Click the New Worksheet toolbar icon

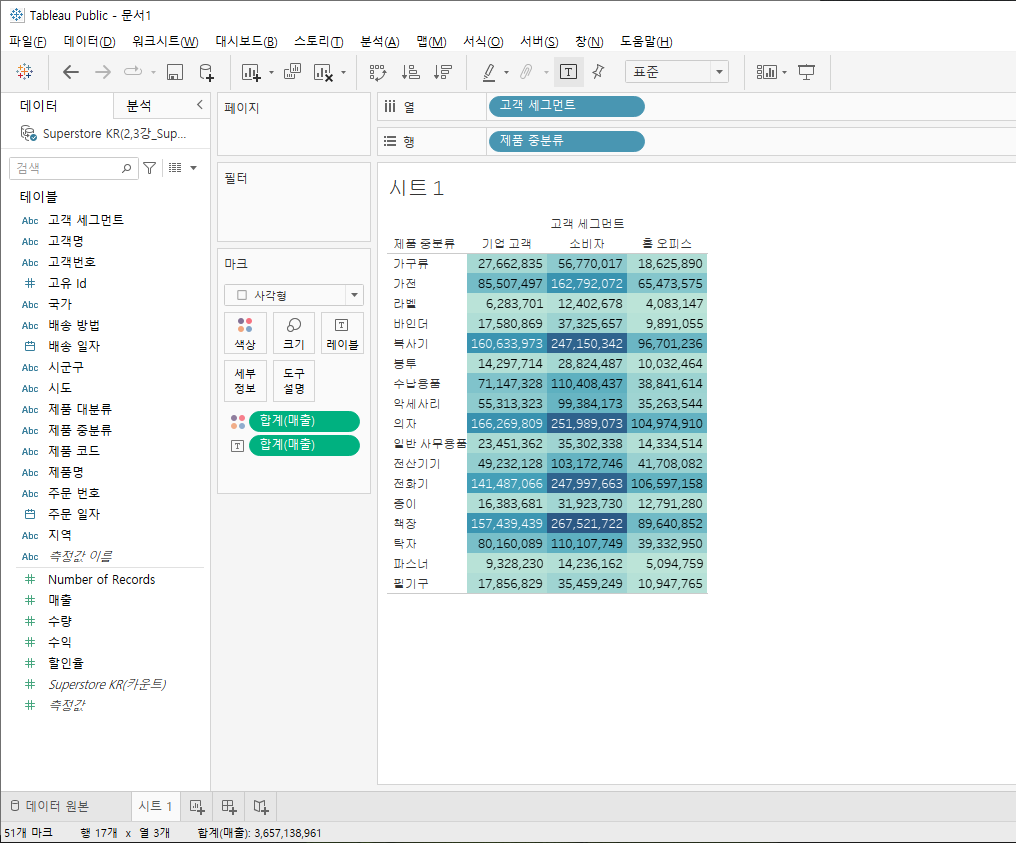pyautogui.click(x=251, y=72)
